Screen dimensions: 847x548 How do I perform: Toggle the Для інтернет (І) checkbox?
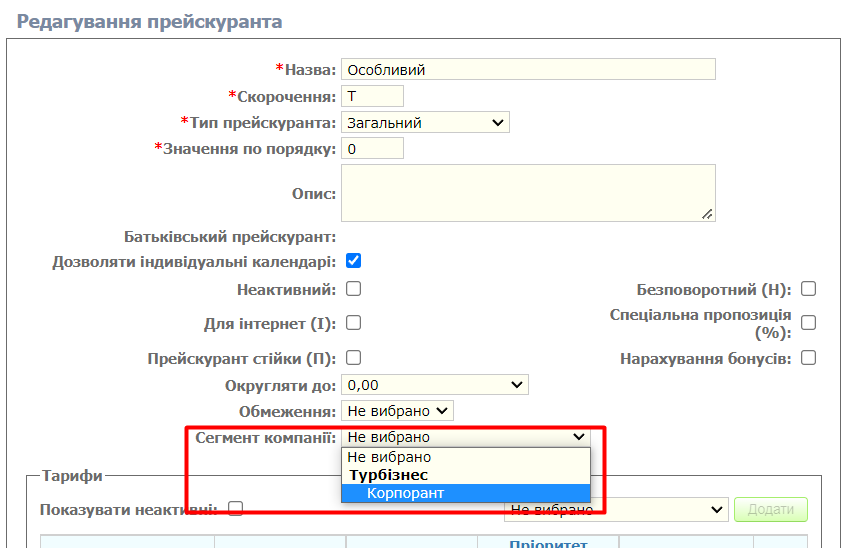coord(353,323)
